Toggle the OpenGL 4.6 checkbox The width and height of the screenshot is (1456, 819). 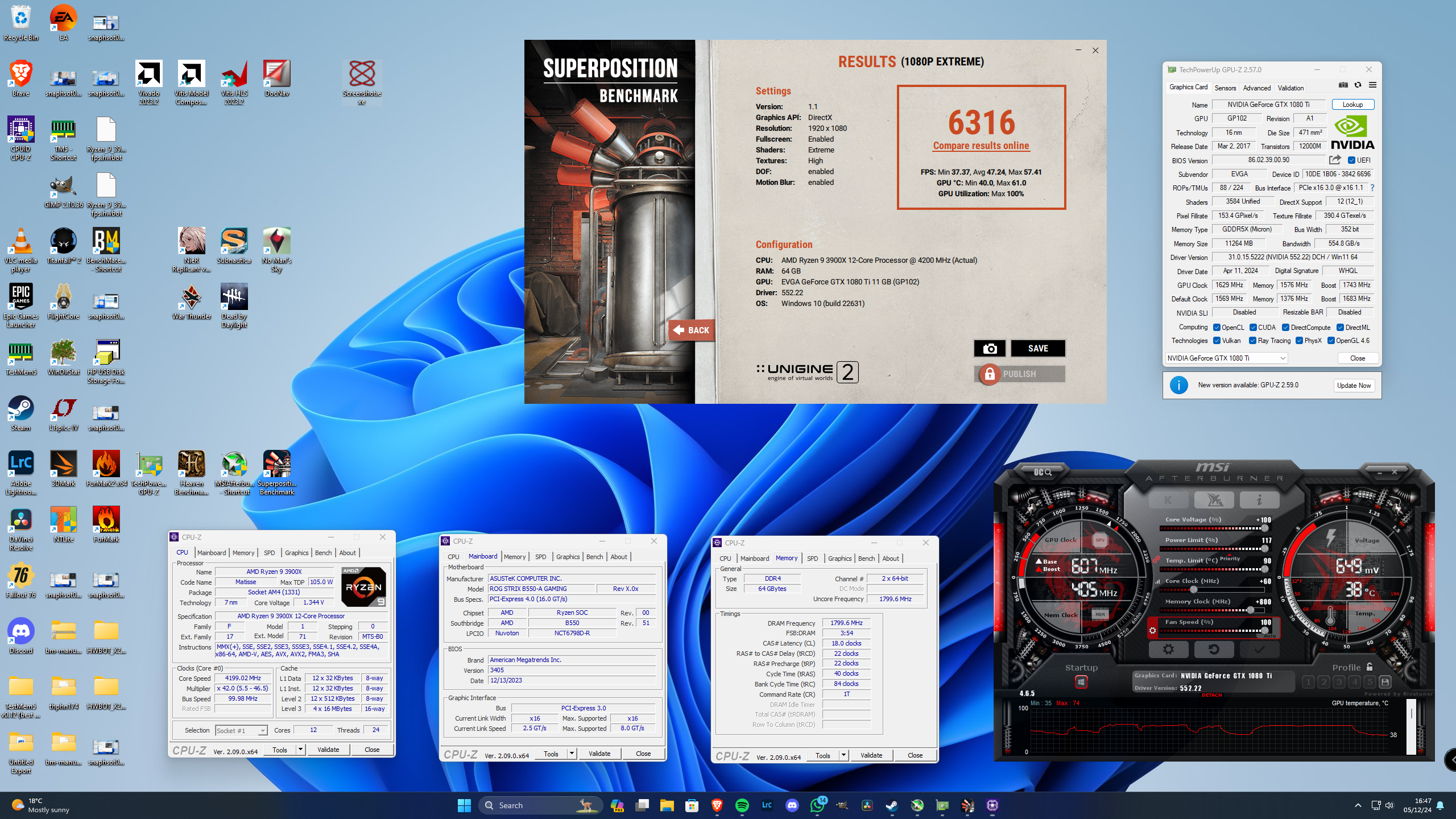(x=1331, y=341)
